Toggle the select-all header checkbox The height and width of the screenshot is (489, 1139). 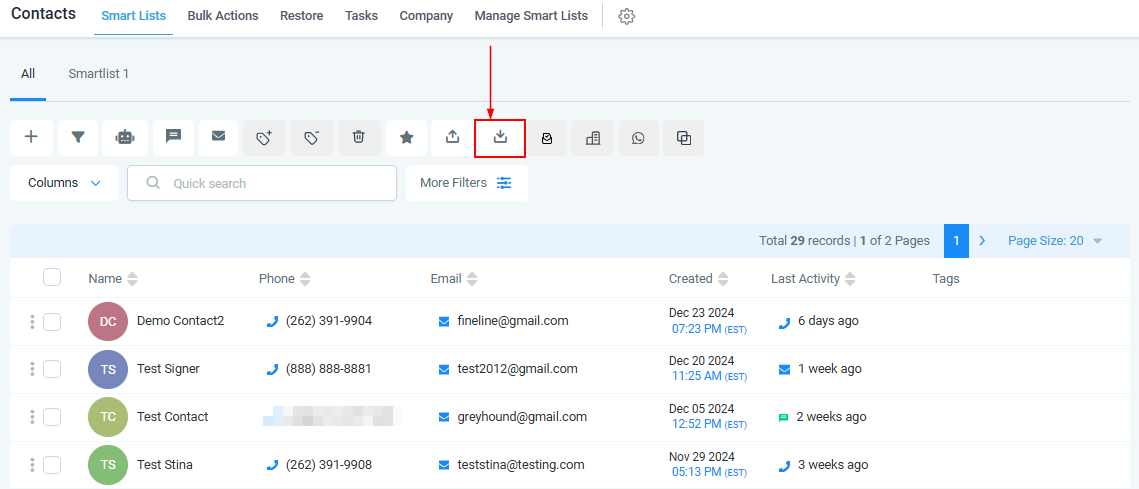click(x=52, y=278)
